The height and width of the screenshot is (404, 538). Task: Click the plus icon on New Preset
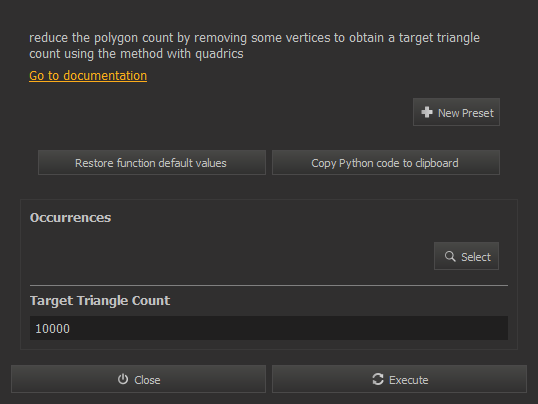tap(427, 112)
